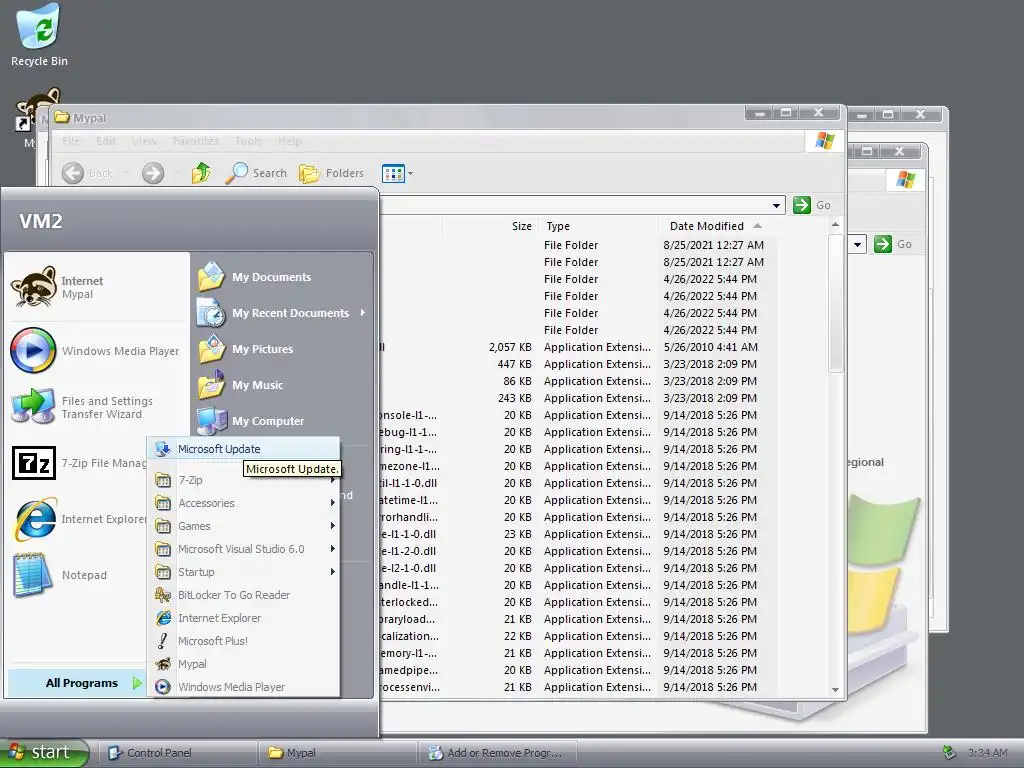Click the Forward navigation arrow
The width and height of the screenshot is (1024, 768).
153,173
